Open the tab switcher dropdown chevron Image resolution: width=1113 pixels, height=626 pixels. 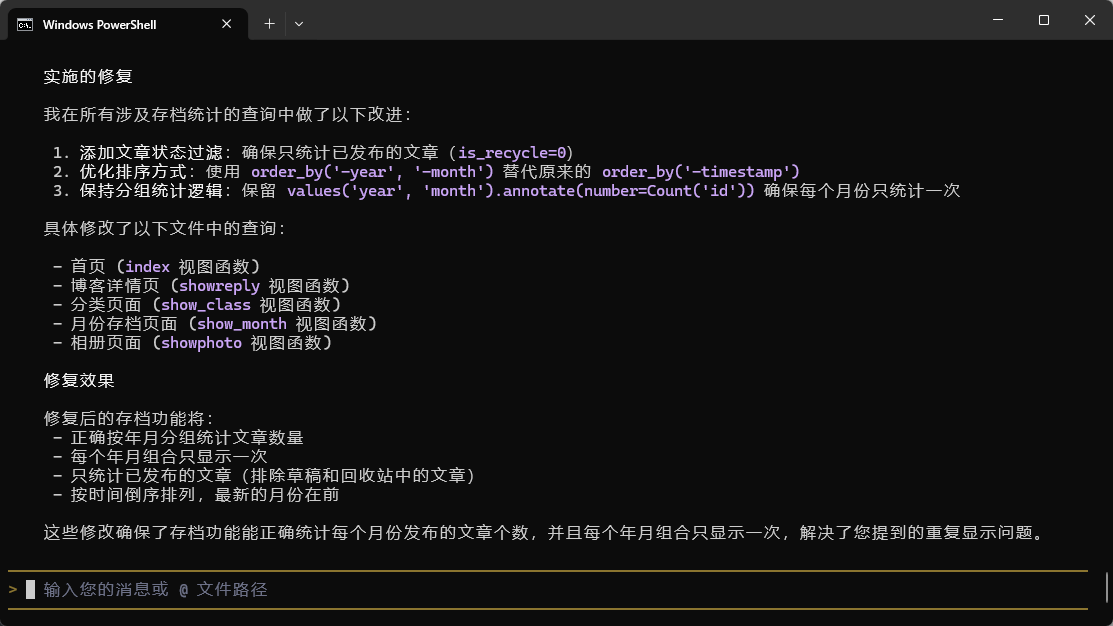(298, 21)
